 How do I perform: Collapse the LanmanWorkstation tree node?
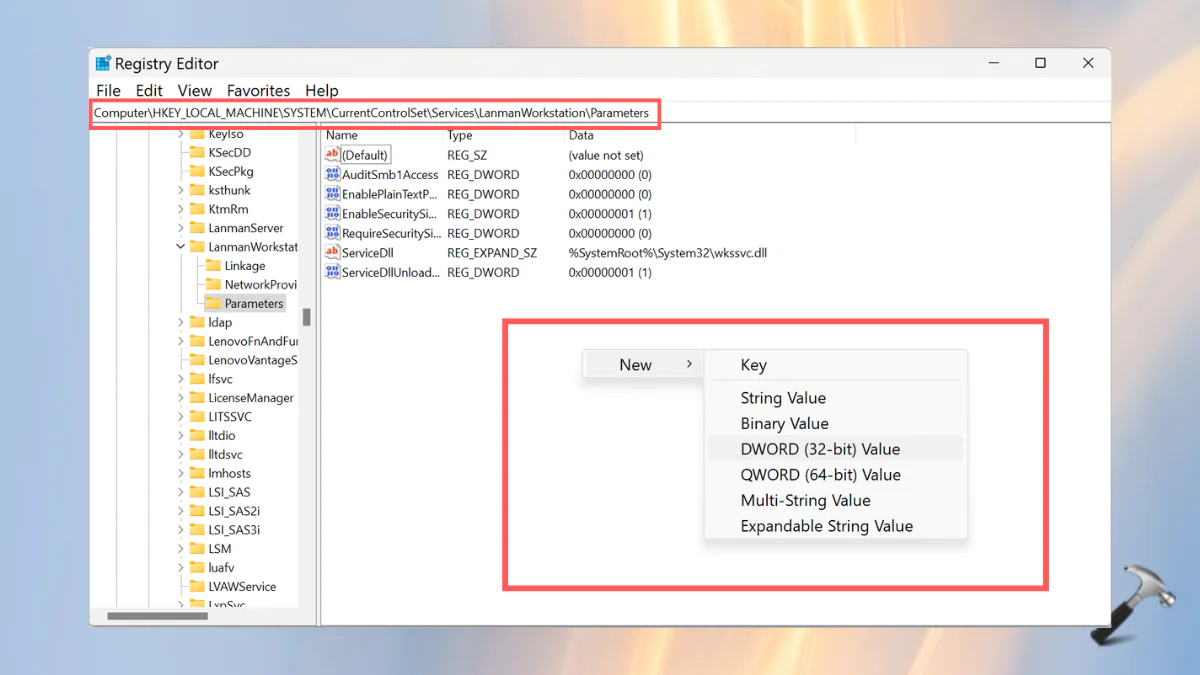[x=180, y=247]
